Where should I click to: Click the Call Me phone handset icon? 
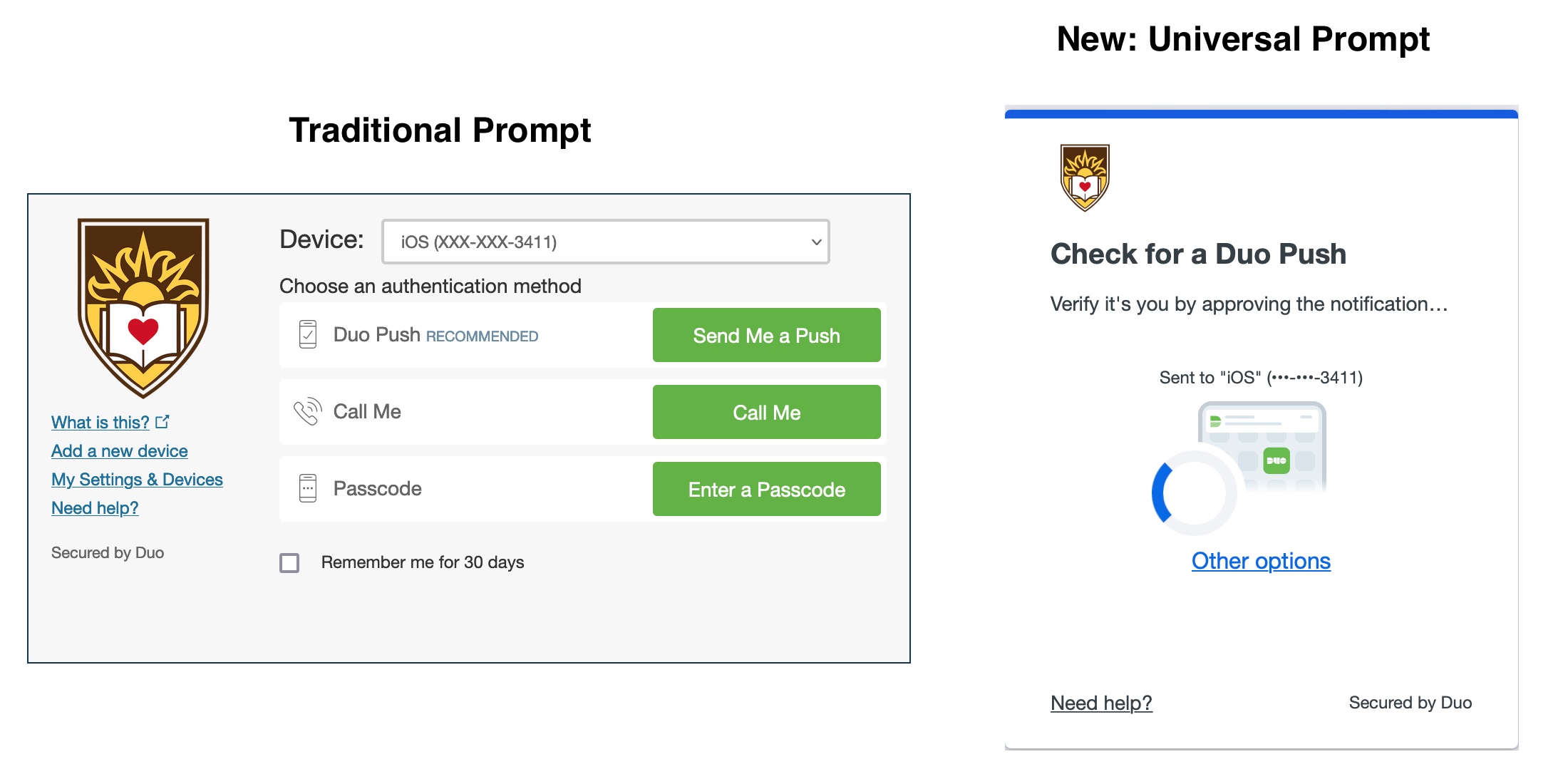click(x=308, y=411)
